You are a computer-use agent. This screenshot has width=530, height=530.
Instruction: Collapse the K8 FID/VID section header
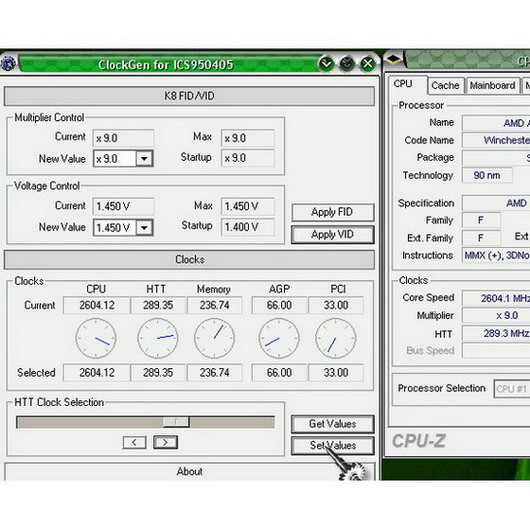click(189, 96)
